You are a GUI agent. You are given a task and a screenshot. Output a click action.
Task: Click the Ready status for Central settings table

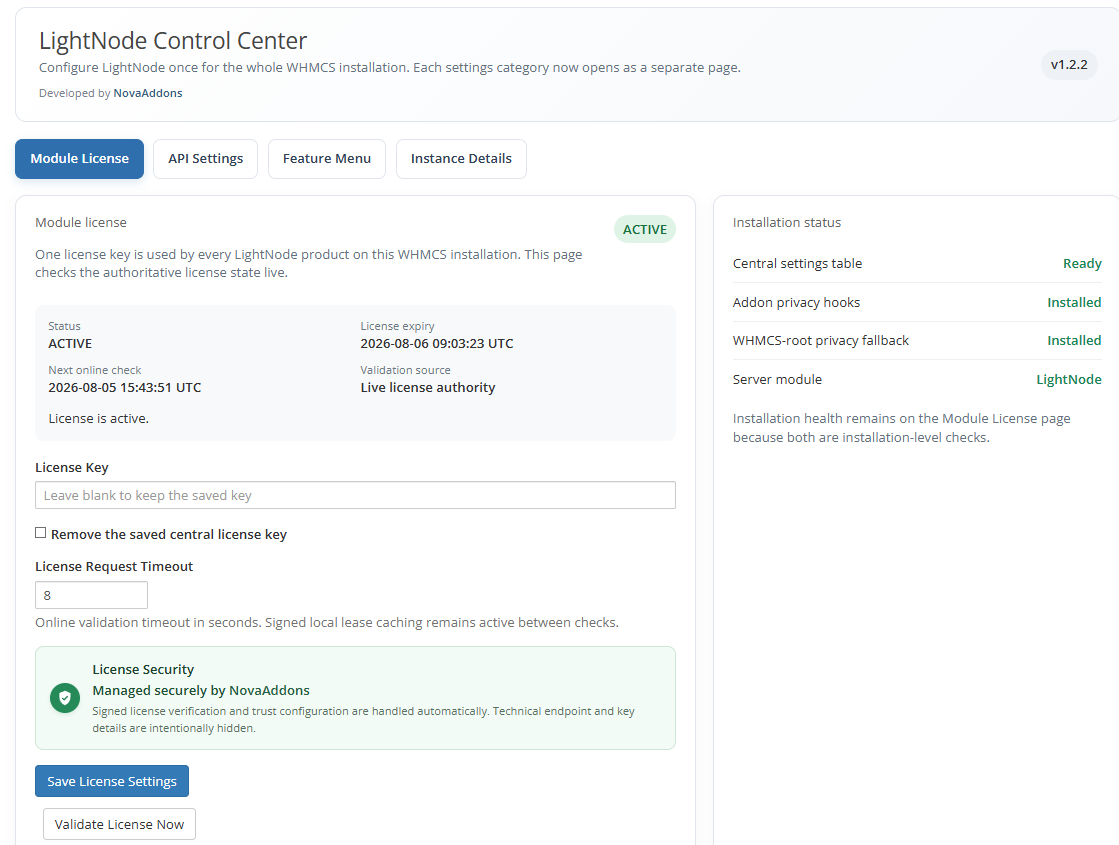click(x=1082, y=263)
